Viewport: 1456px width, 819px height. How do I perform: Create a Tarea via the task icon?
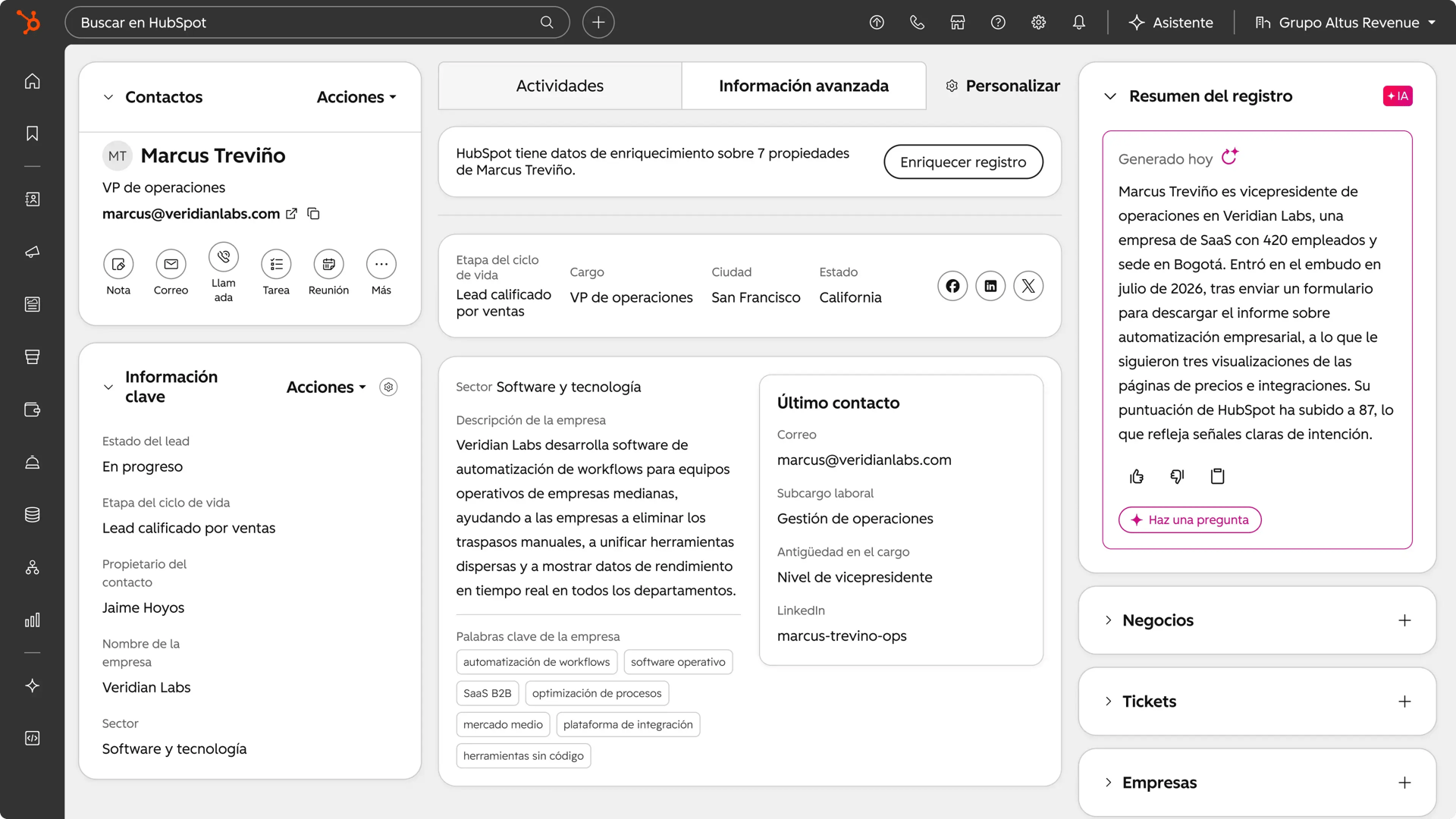276,264
